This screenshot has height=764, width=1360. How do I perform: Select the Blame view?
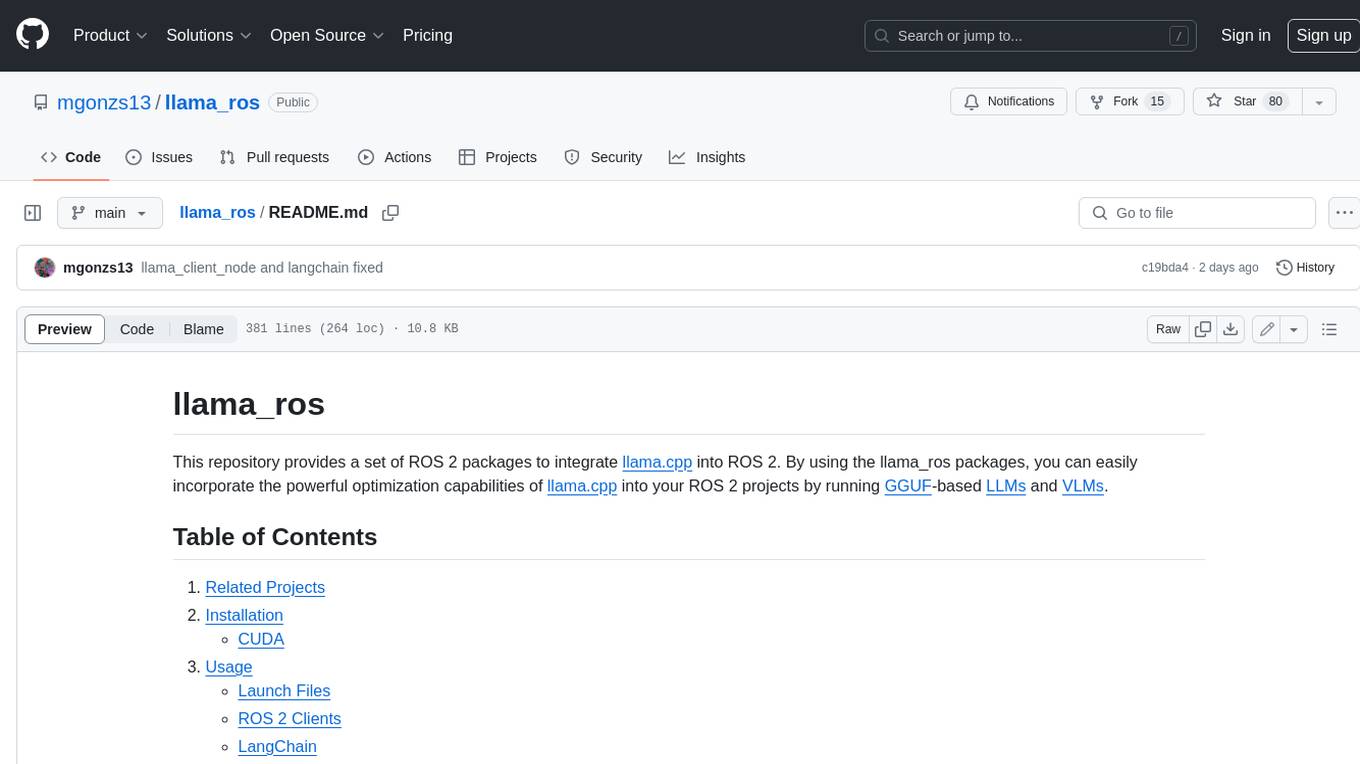(x=203, y=329)
